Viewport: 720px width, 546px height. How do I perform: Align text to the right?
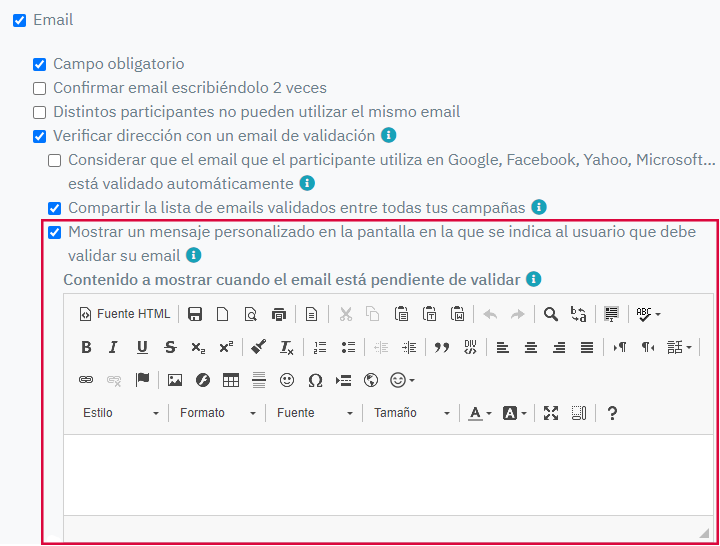[x=559, y=347]
